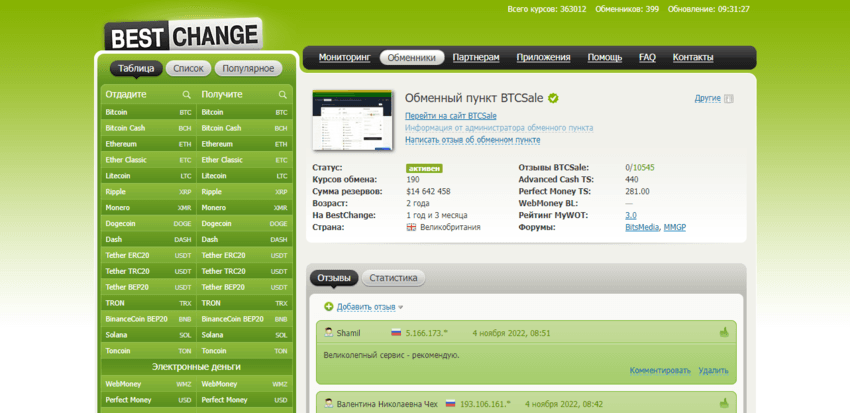Open the Другие exchangers dropdown
Viewport: 850px width, 413px height.
click(707, 98)
